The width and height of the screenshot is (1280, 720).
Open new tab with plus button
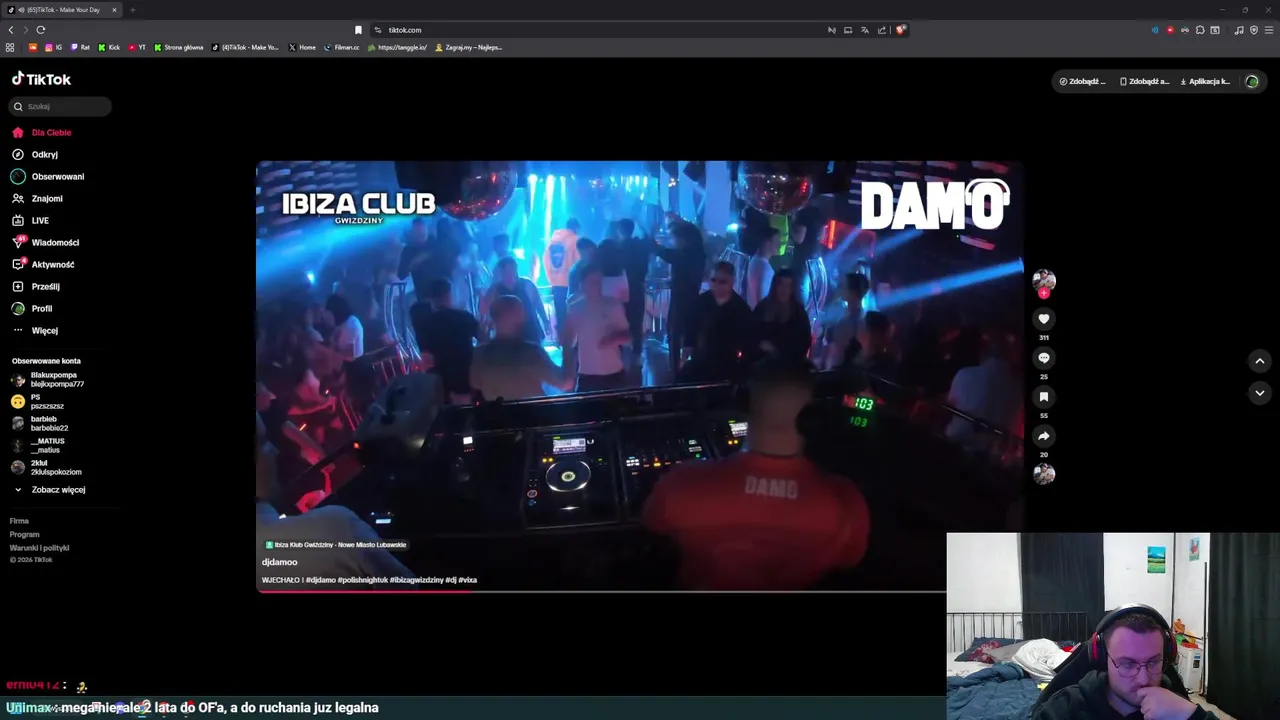point(132,10)
